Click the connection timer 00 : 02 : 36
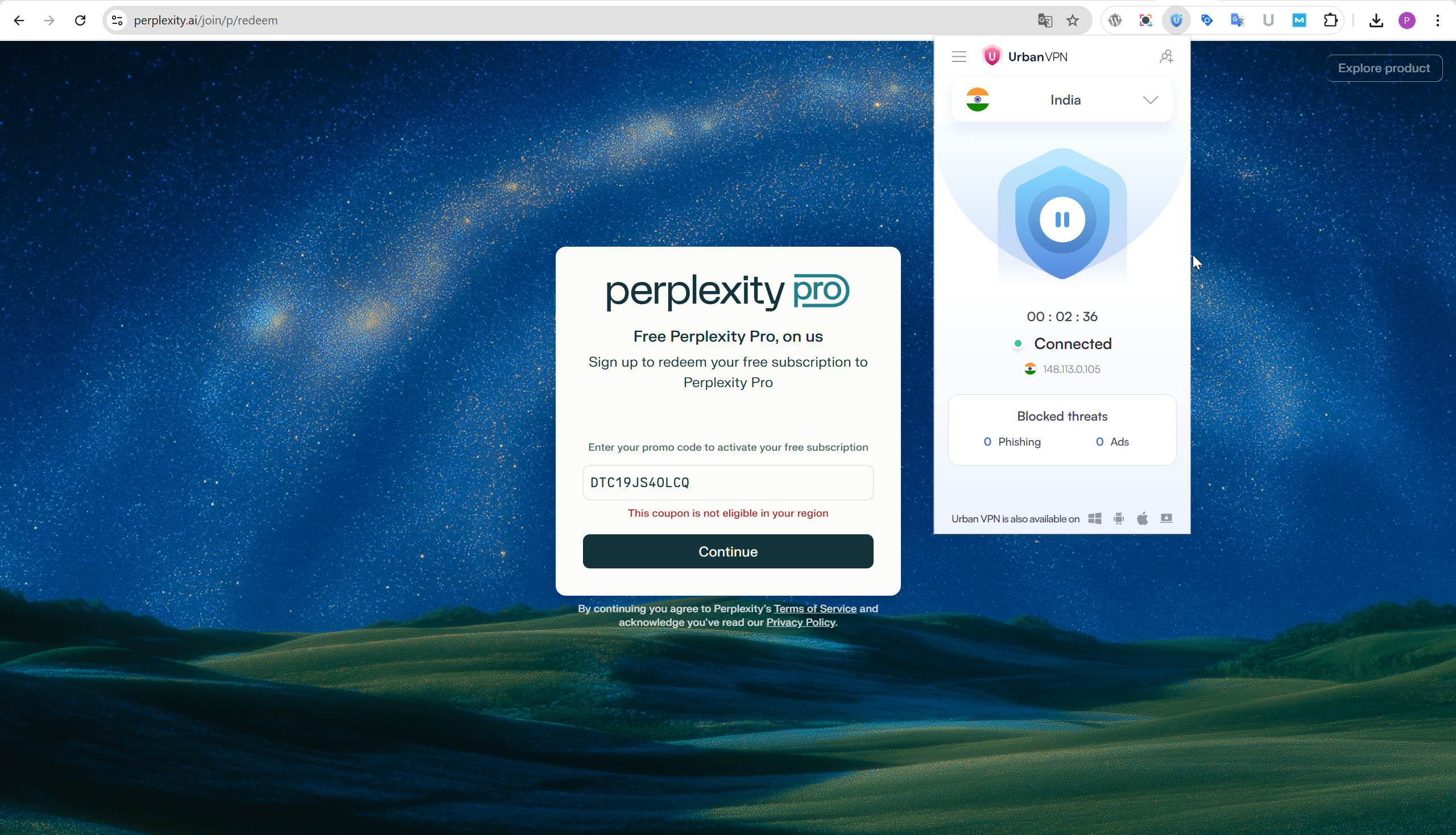The width and height of the screenshot is (1456, 835). 1062,317
